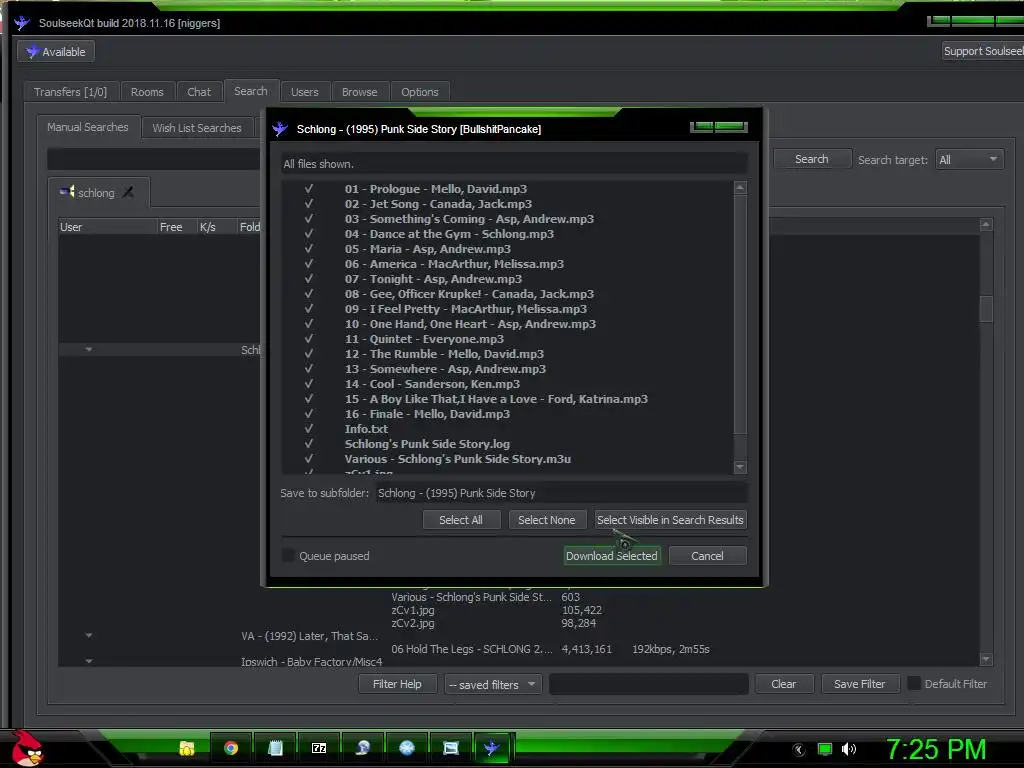Click the pin icon on schlong search tab

(128, 192)
